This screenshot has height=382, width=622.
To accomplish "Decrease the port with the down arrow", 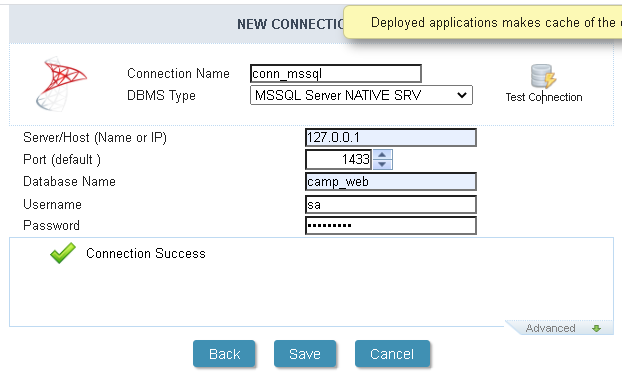I will click(382, 164).
